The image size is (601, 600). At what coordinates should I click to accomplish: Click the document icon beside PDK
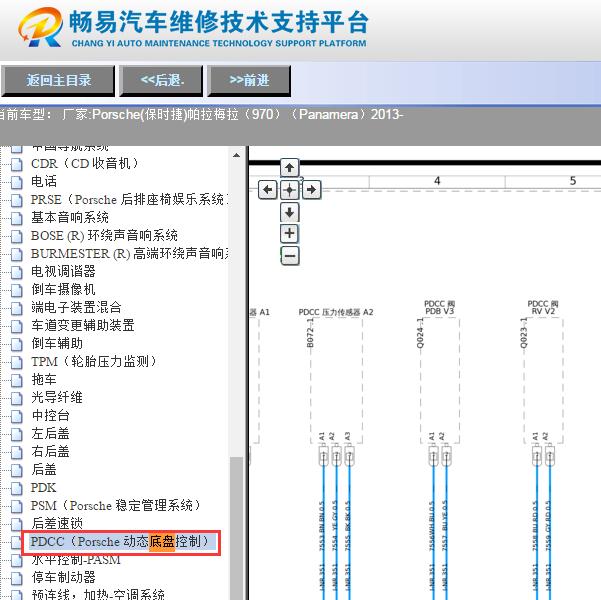[x=16, y=488]
